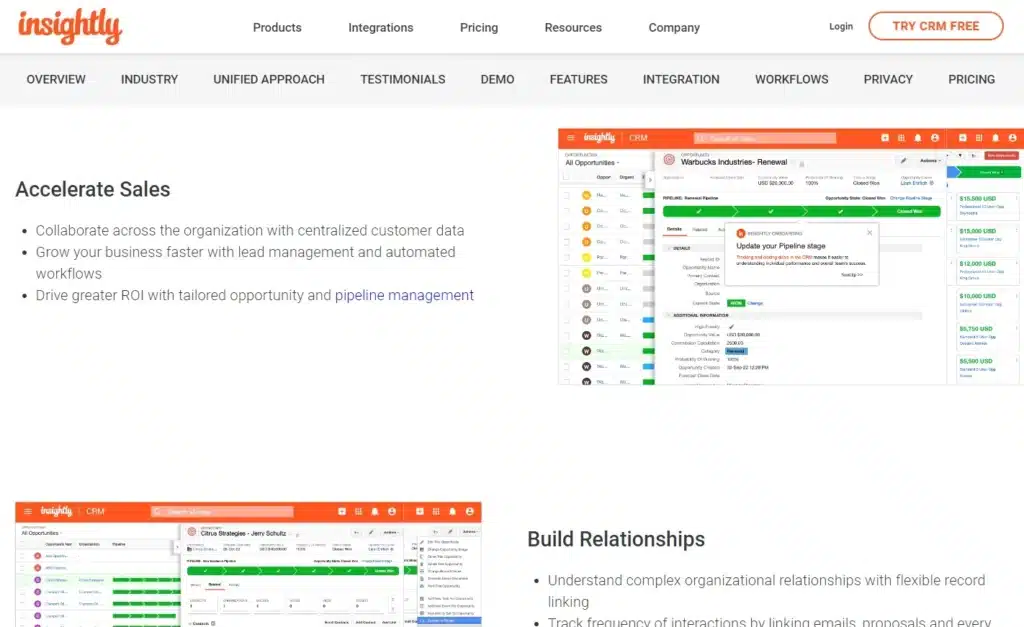This screenshot has height=627, width=1024.
Task: Open the Integrations menu item
Action: (381, 27)
